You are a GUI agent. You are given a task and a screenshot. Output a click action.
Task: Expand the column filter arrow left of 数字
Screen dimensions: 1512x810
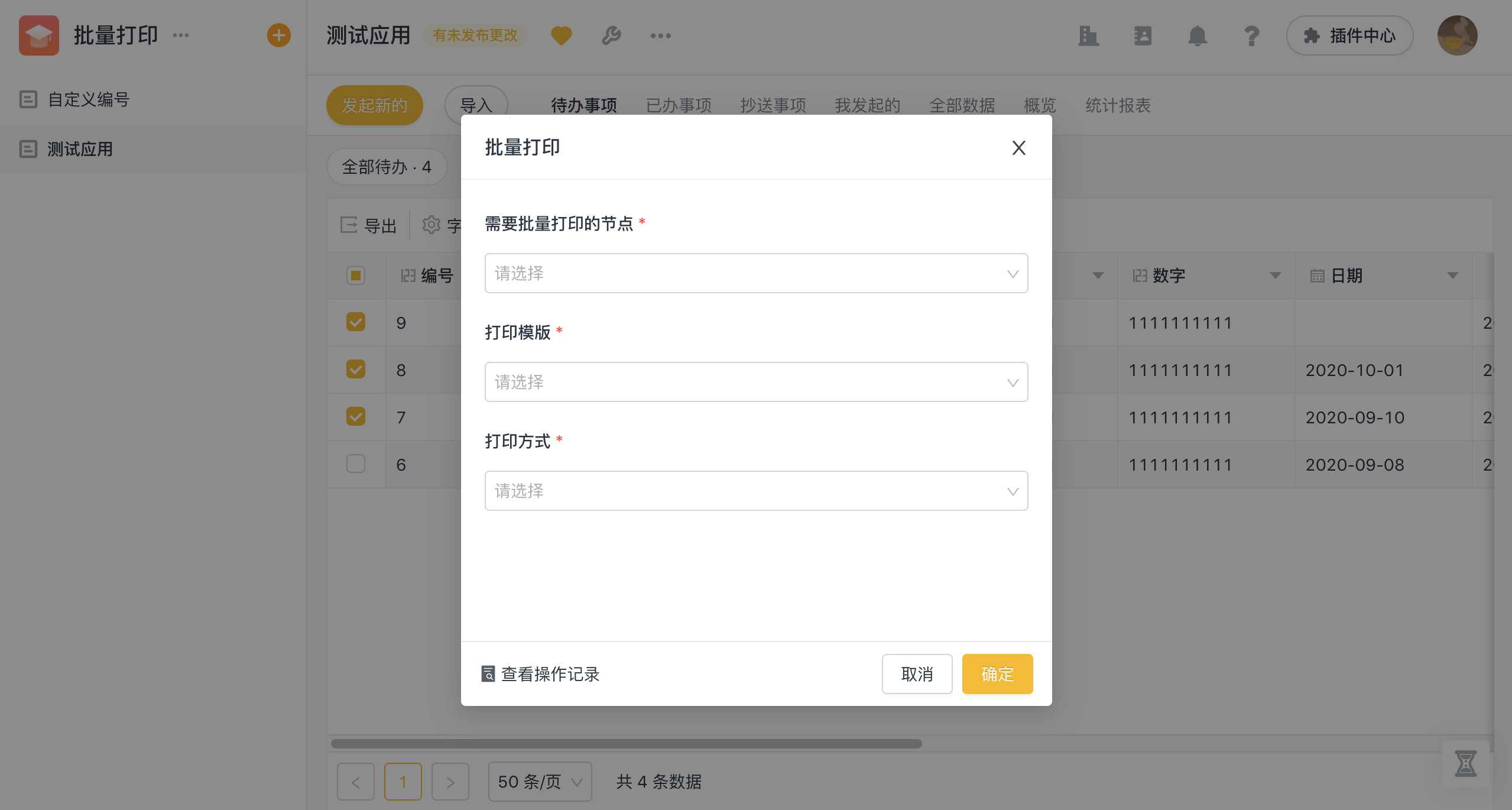1098,276
